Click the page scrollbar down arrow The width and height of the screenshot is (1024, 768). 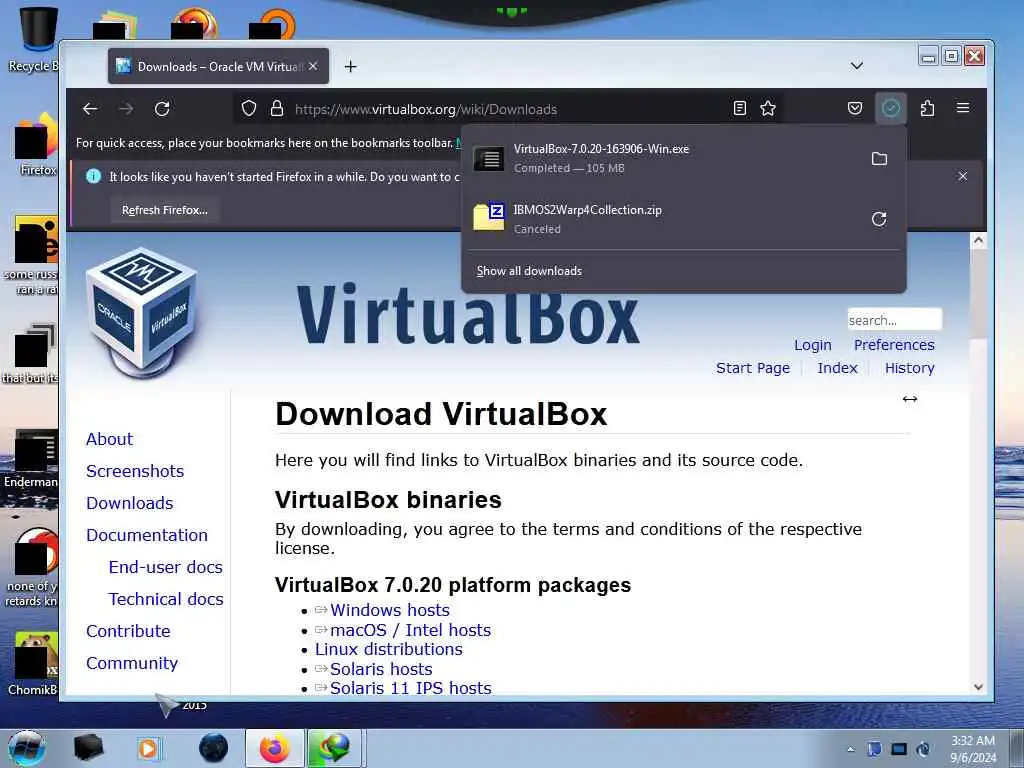978,686
